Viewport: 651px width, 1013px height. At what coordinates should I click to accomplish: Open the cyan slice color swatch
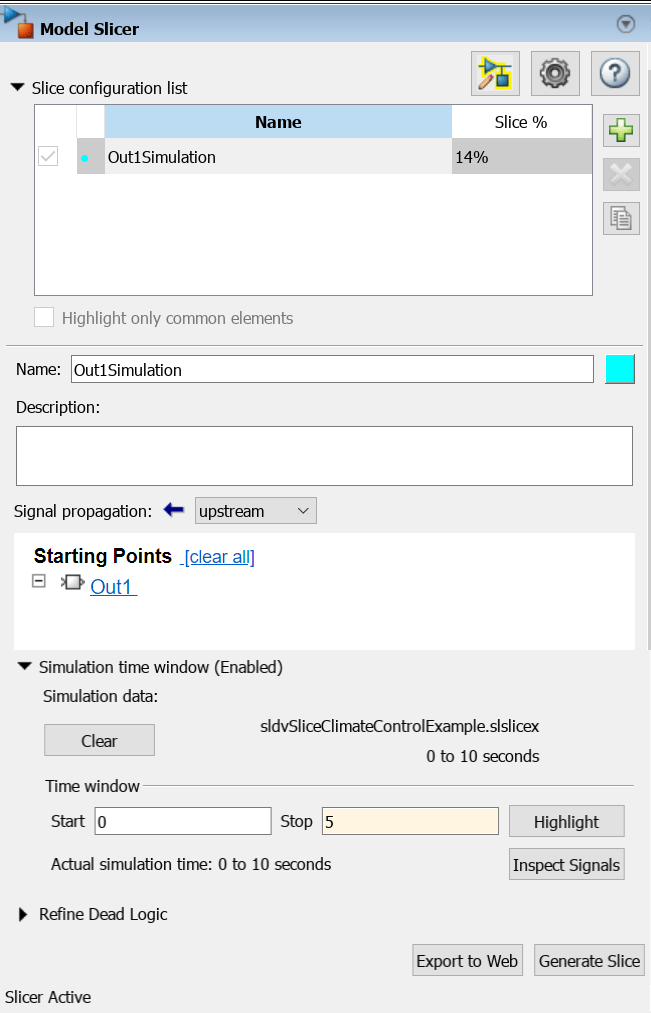(x=620, y=369)
